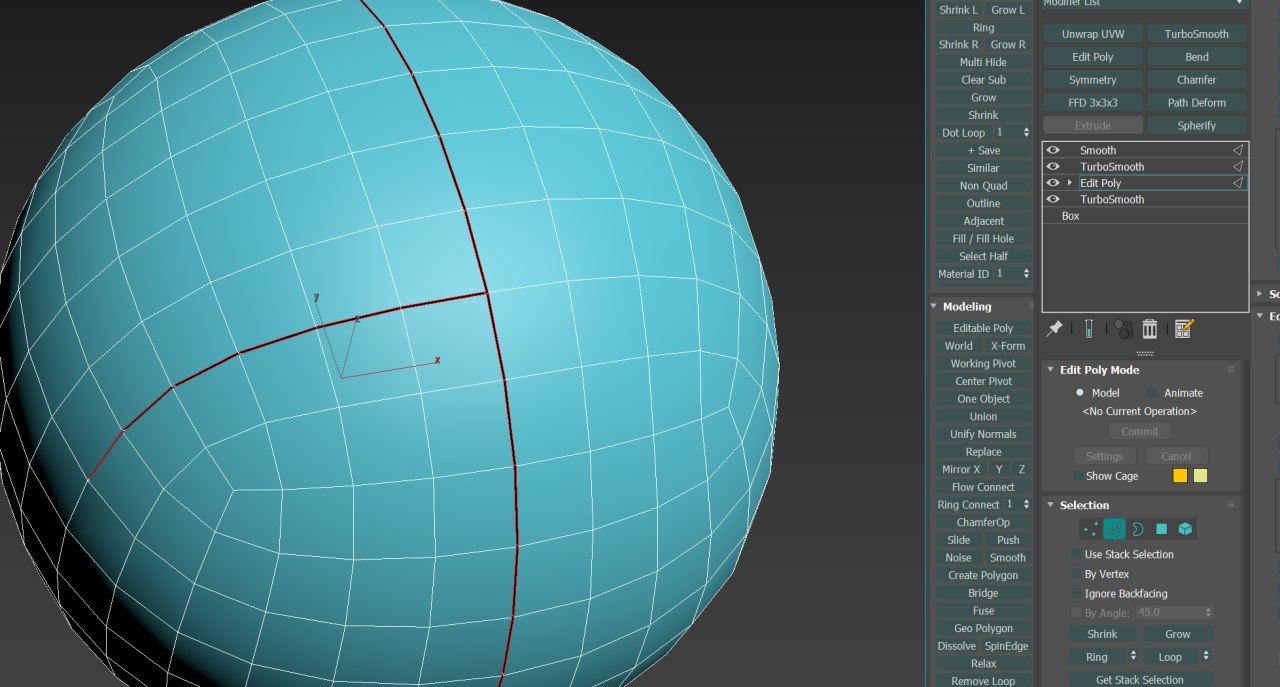Select the Animate radio button
This screenshot has width=1280, height=687.
coord(1152,393)
